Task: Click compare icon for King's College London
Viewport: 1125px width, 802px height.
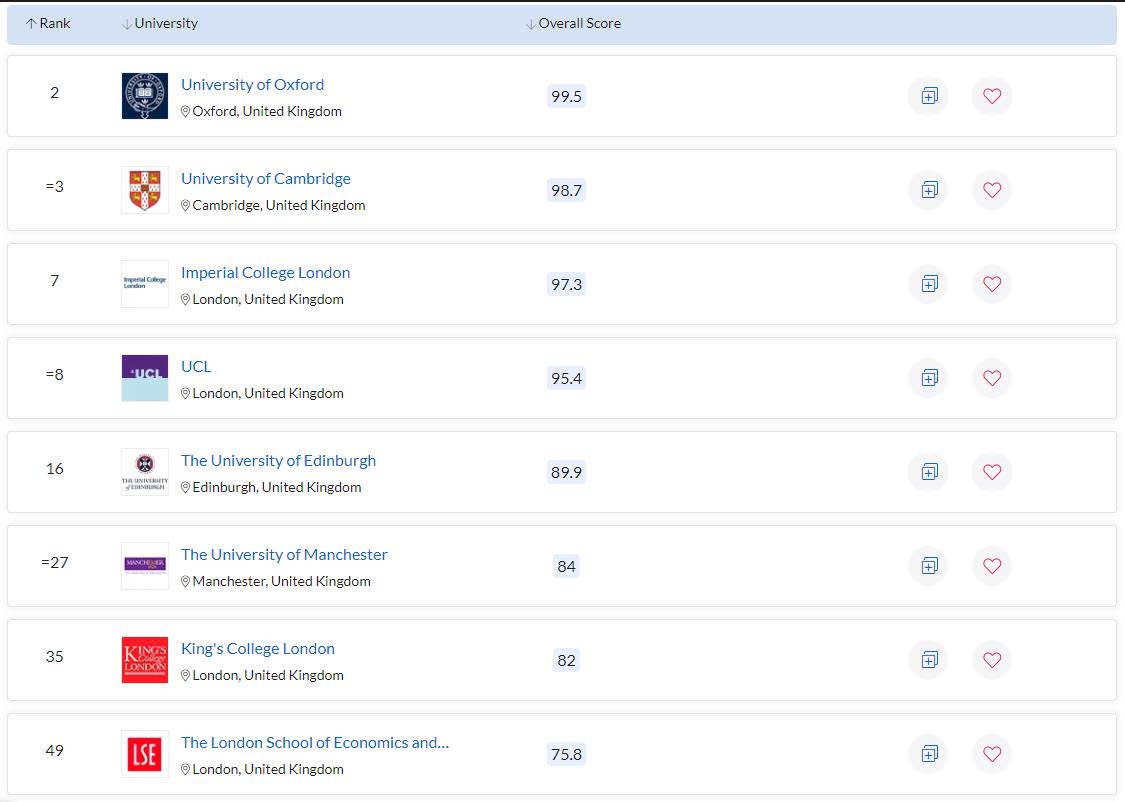Action: 929,660
